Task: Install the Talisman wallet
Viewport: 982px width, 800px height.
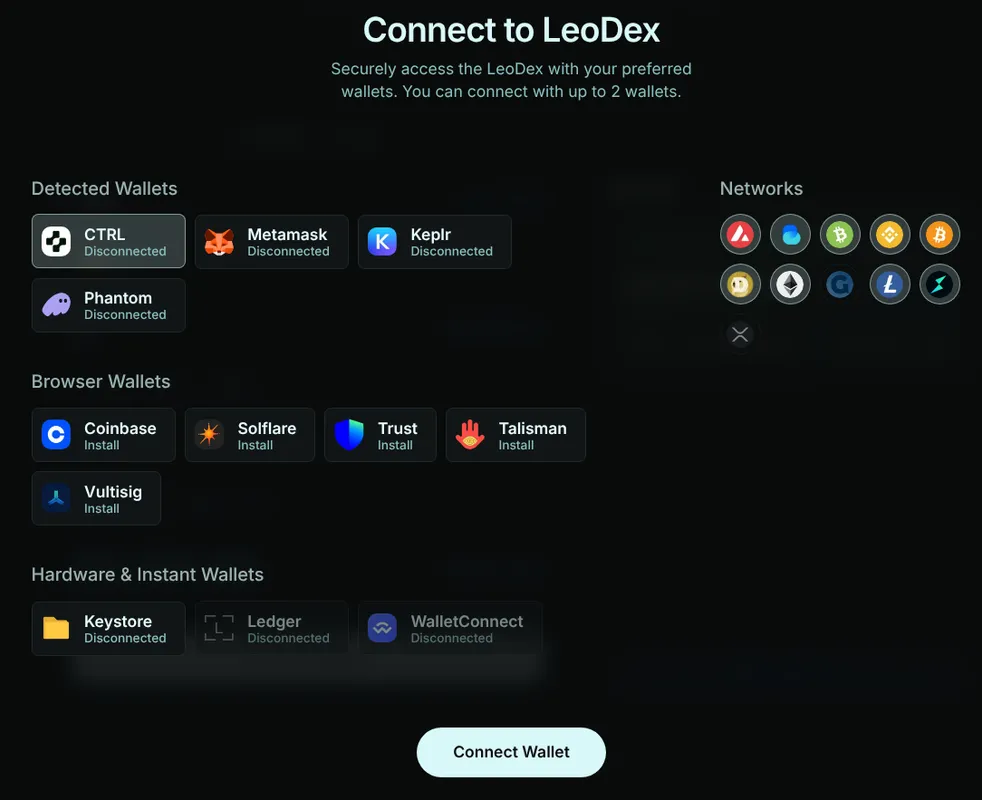Action: tap(515, 435)
